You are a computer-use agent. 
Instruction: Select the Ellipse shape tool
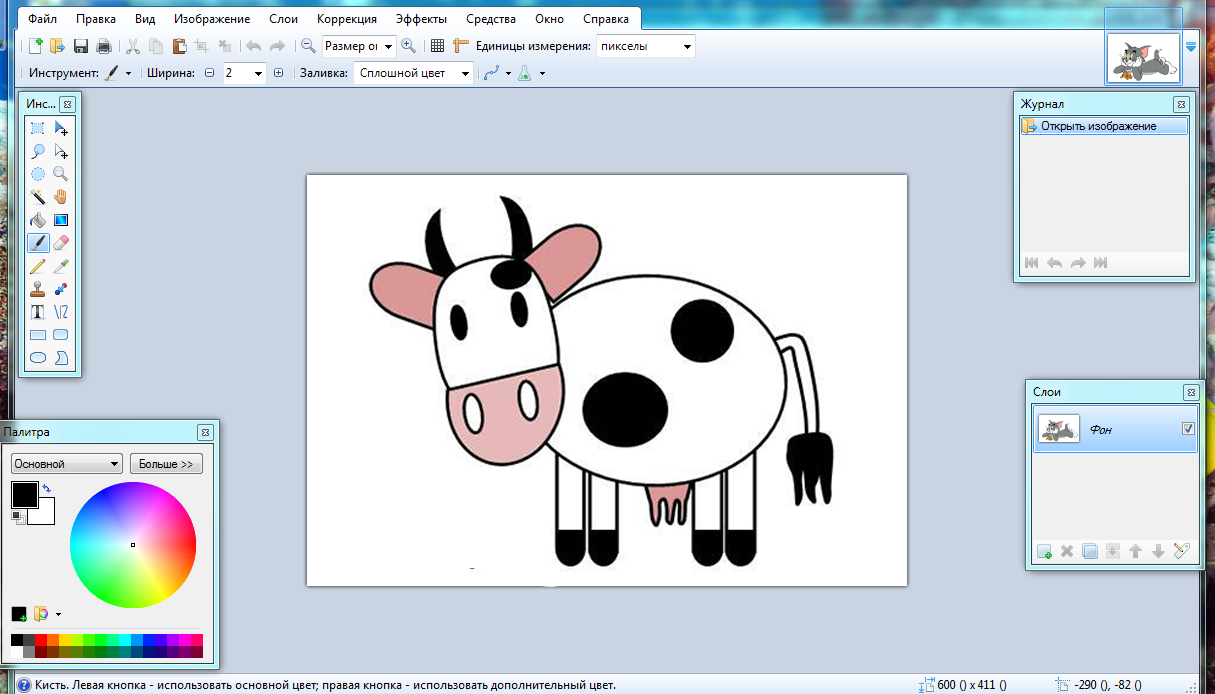click(x=37, y=358)
